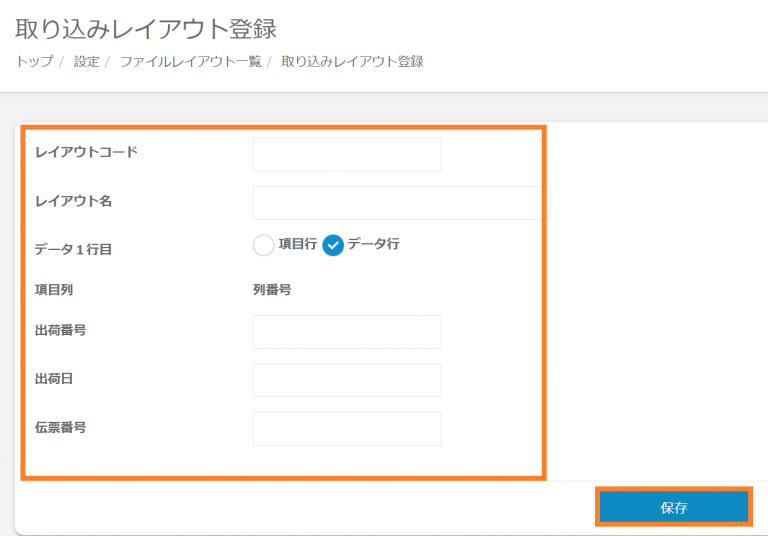768x536 pixels.
Task: Click the データ1行目 label text
Action: (73, 249)
